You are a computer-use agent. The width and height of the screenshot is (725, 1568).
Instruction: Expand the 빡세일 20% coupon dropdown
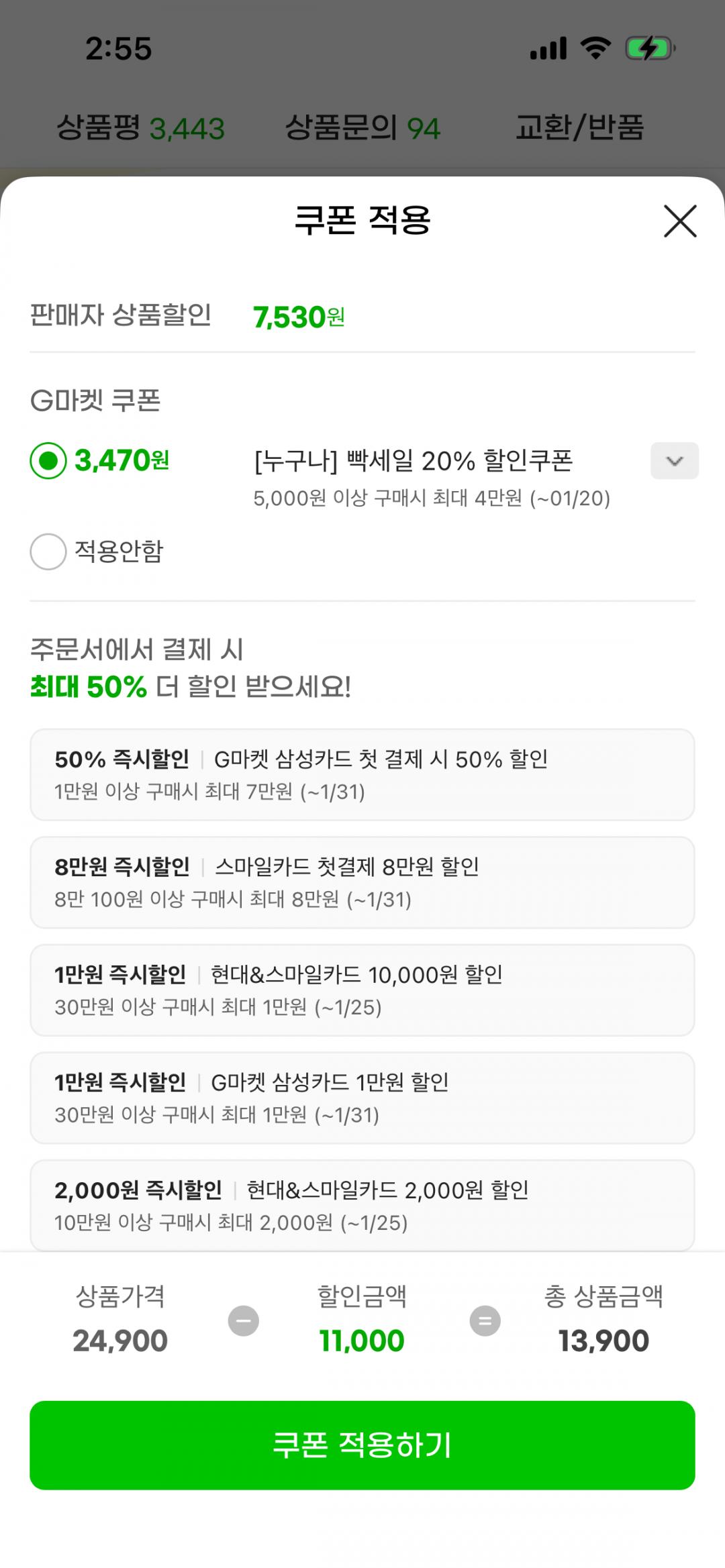pos(674,461)
